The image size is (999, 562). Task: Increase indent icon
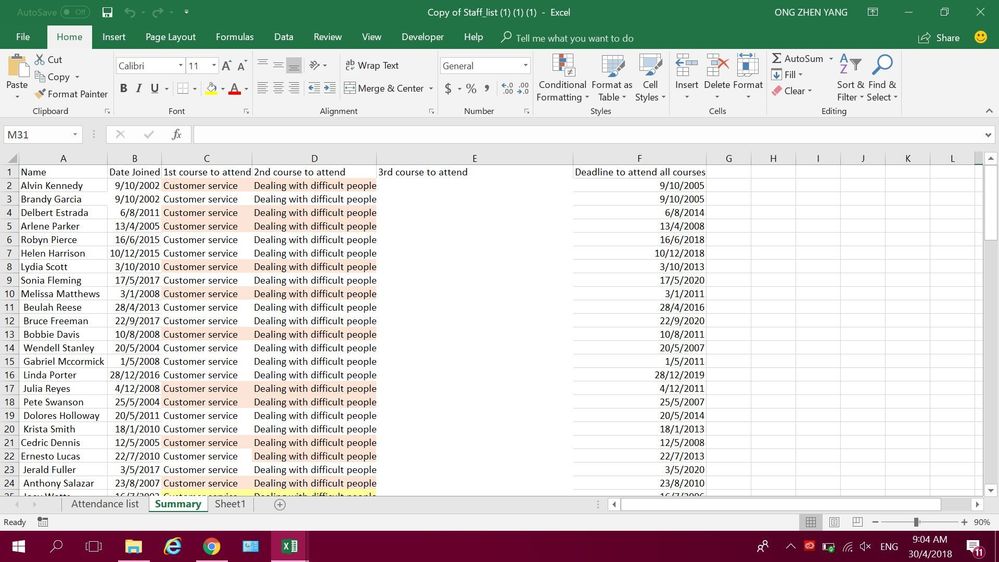(x=329, y=88)
